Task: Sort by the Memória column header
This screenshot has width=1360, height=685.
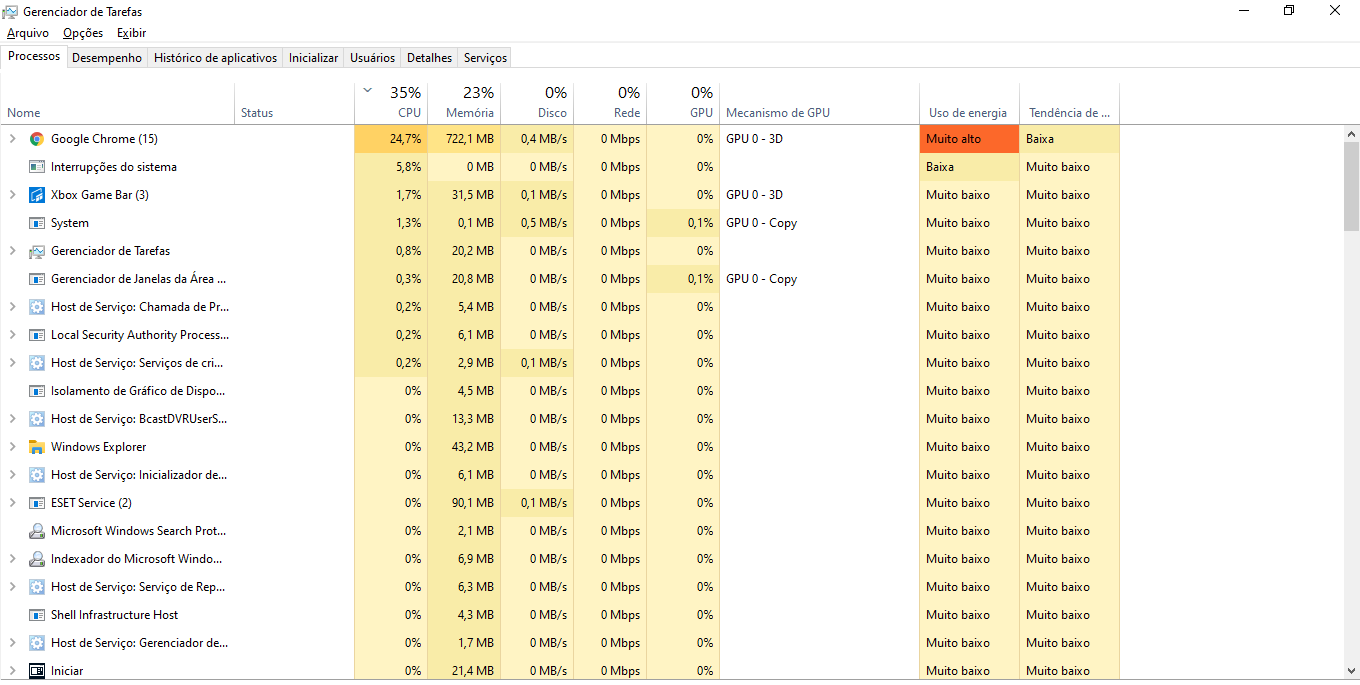Action: pyautogui.click(x=464, y=103)
